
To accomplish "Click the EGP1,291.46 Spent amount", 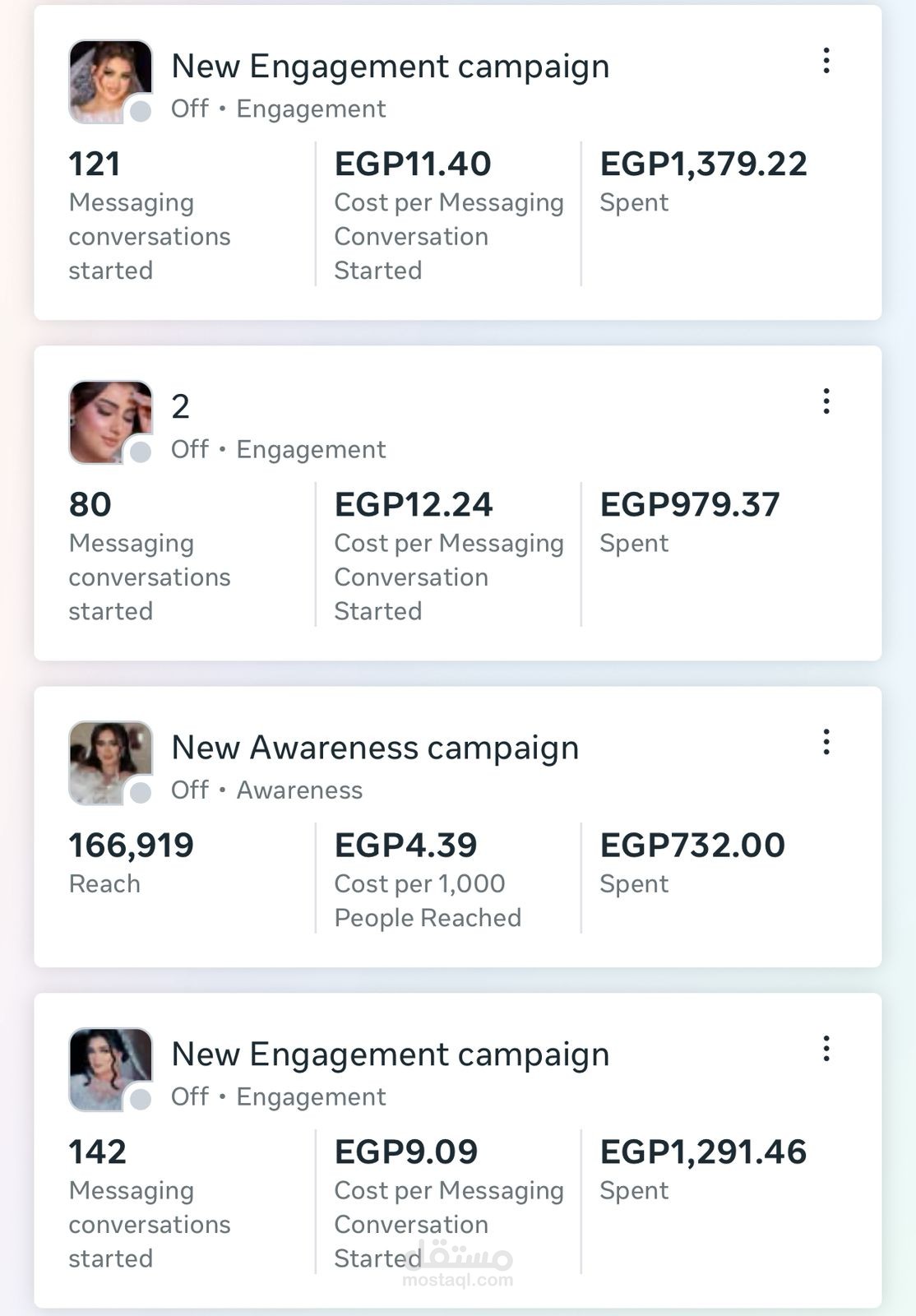I will point(703,1152).
